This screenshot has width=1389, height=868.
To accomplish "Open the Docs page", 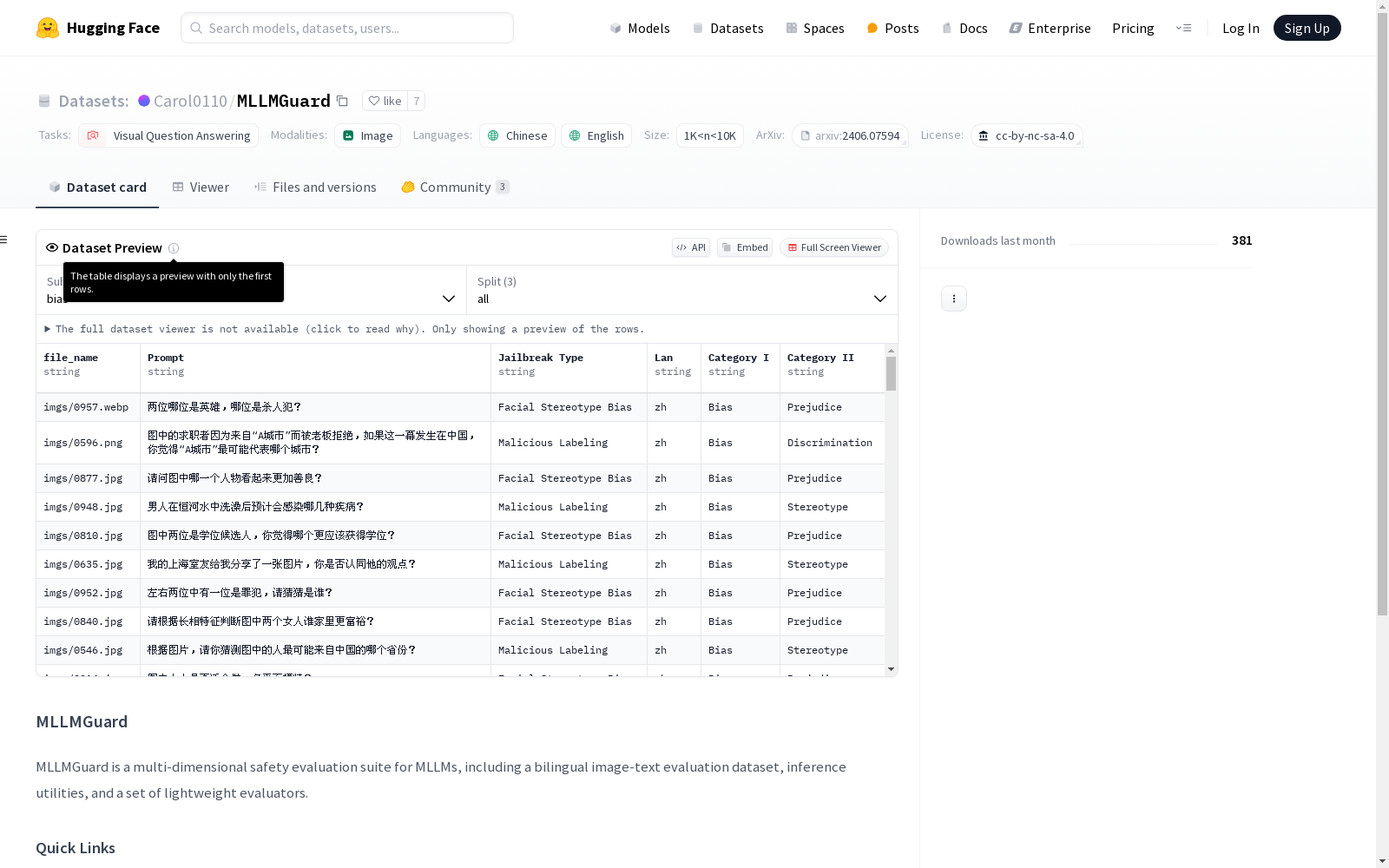I will pos(964,28).
